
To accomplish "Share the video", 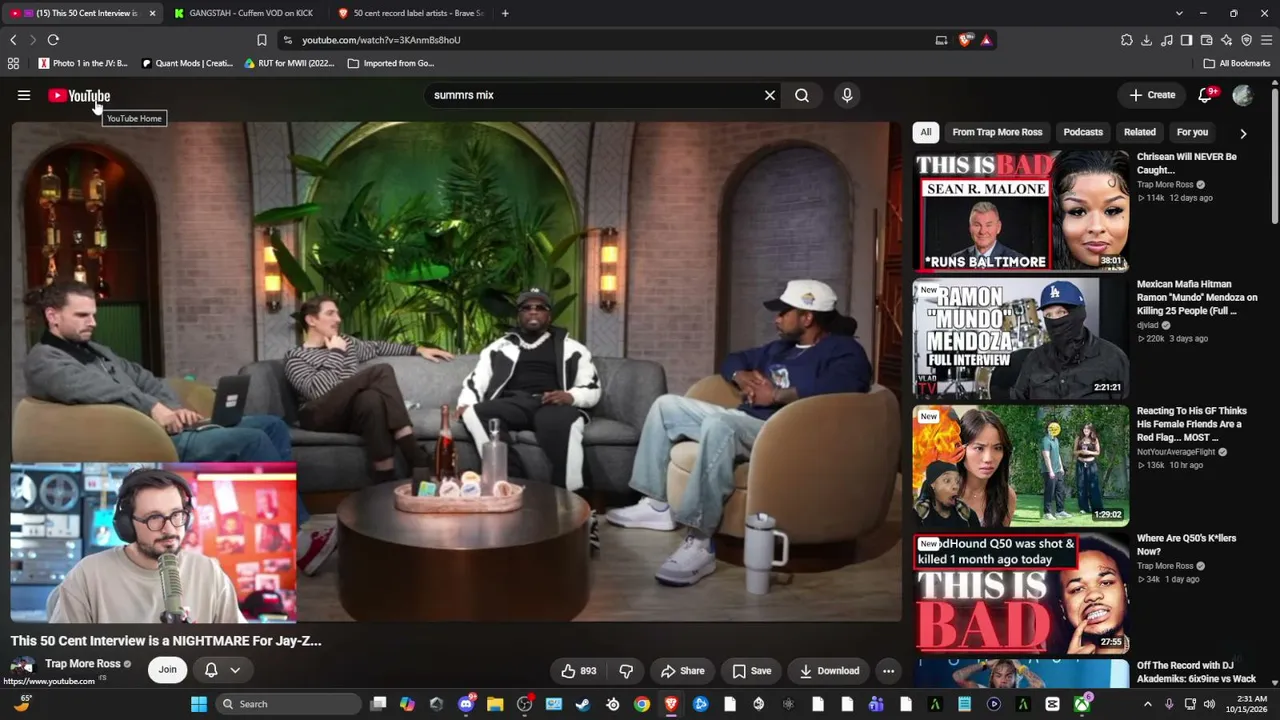I will coord(682,671).
